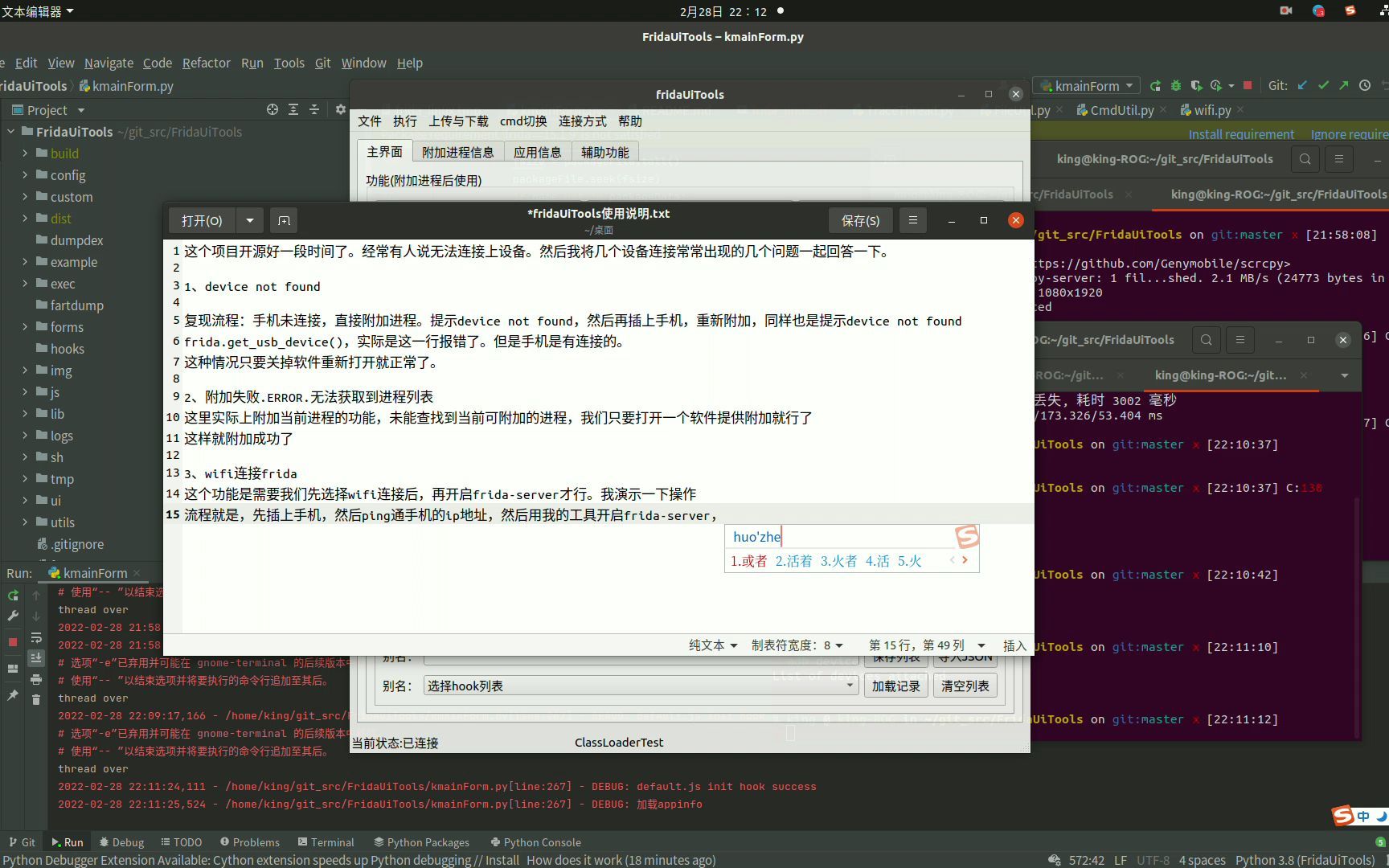The height and width of the screenshot is (868, 1389).
Task: Open console settings with the wrench icon
Action: [x=13, y=615]
